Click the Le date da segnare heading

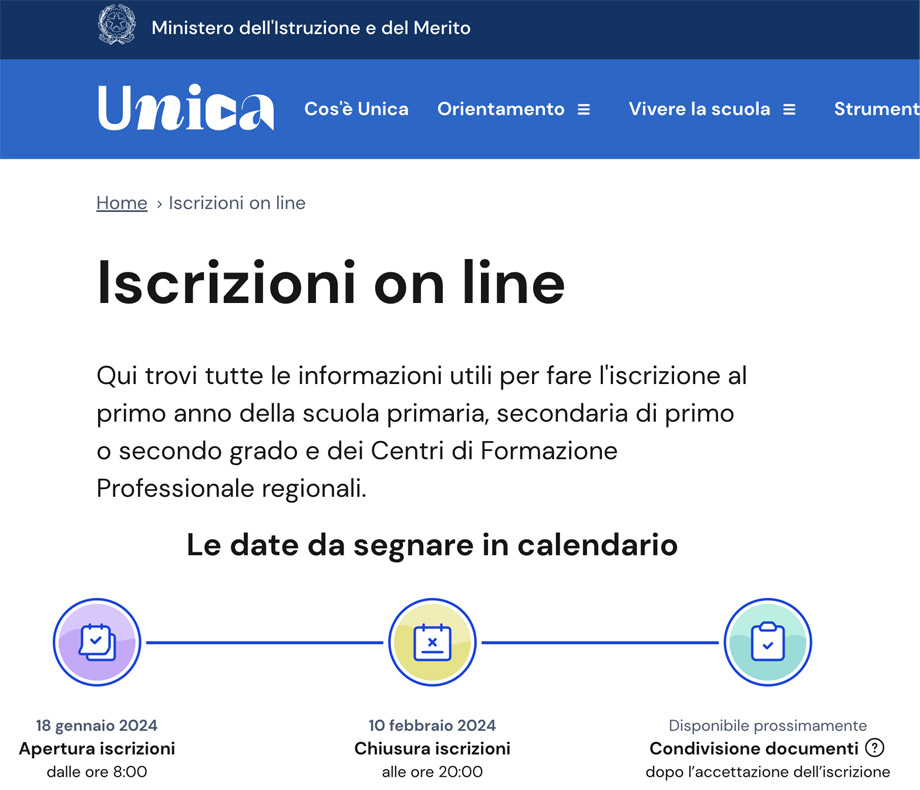[x=431, y=545]
